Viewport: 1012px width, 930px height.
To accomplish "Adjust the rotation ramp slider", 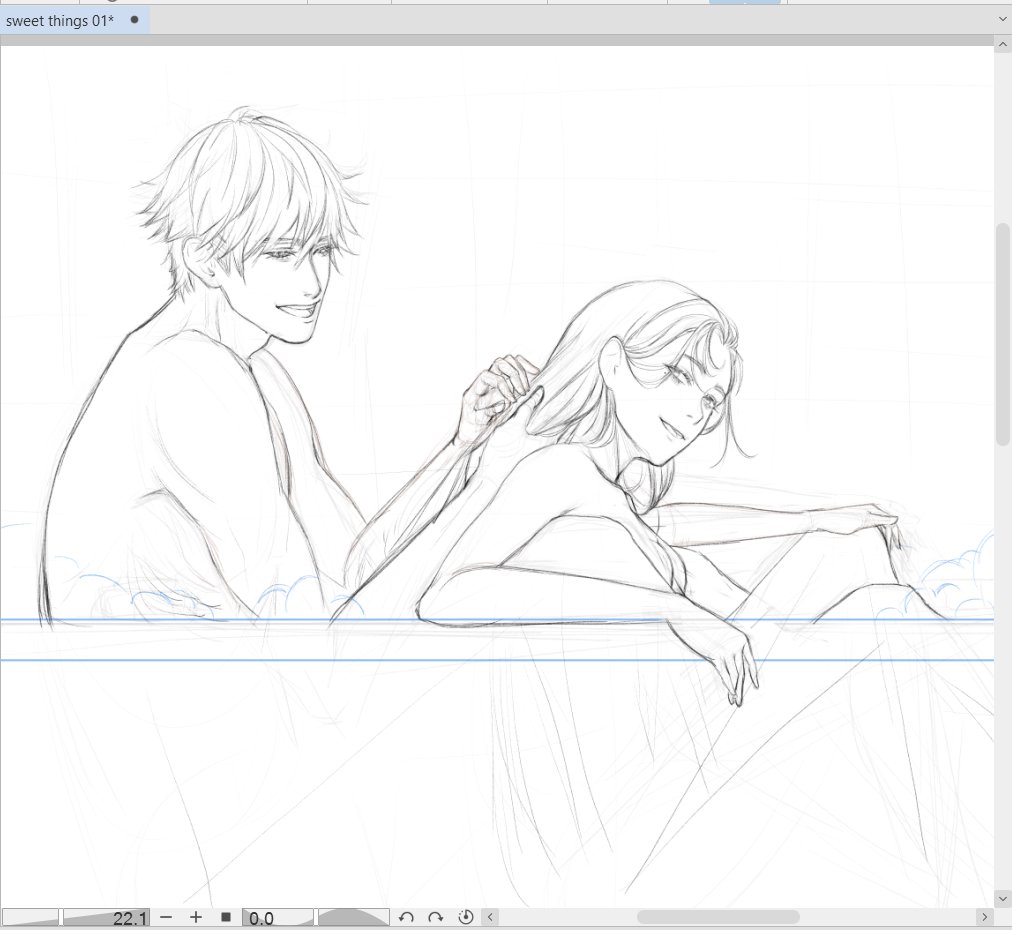I will pos(350,916).
